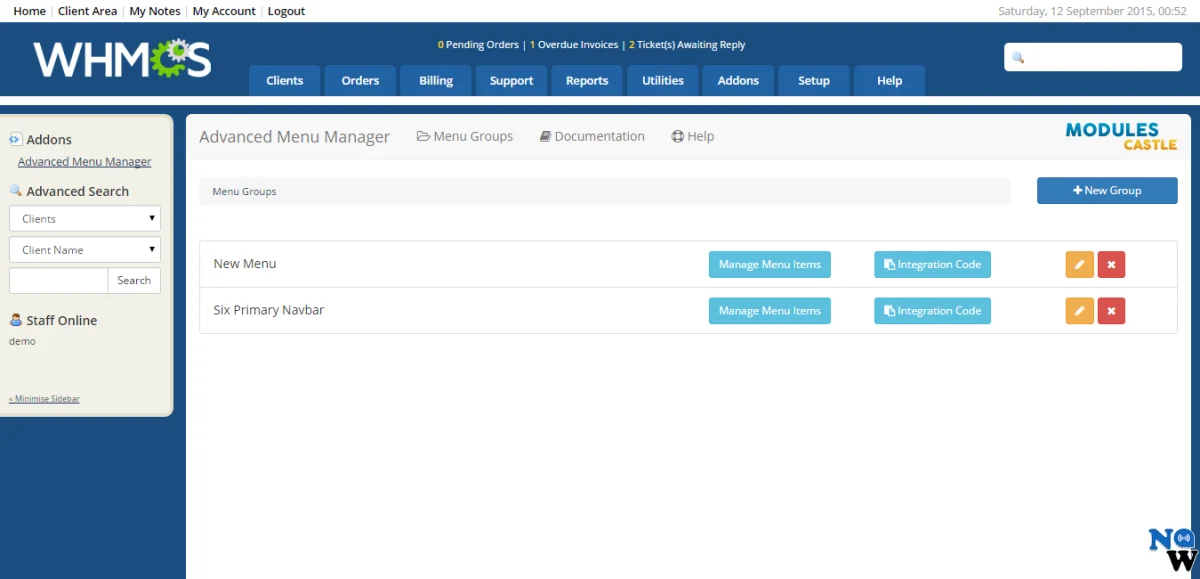Select the Addons navigation tab
The height and width of the screenshot is (579, 1200).
[738, 81]
